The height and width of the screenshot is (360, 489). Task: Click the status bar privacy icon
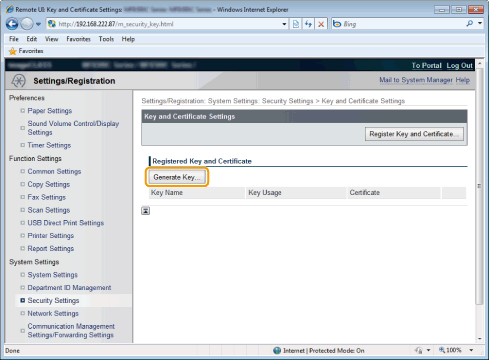point(419,350)
